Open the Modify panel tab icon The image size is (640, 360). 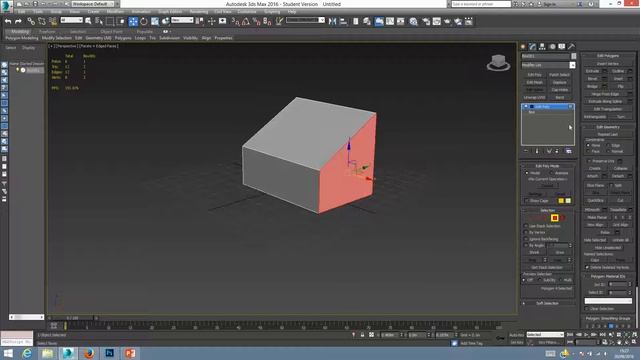pyautogui.click(x=532, y=47)
